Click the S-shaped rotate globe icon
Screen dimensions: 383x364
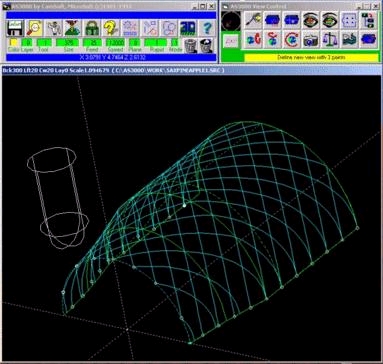coord(272,39)
